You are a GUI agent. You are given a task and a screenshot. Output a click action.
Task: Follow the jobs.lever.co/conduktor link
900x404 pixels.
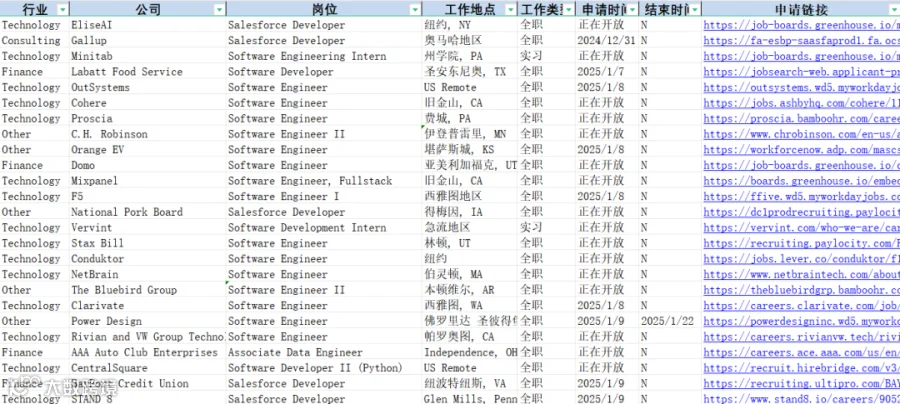coord(801,258)
